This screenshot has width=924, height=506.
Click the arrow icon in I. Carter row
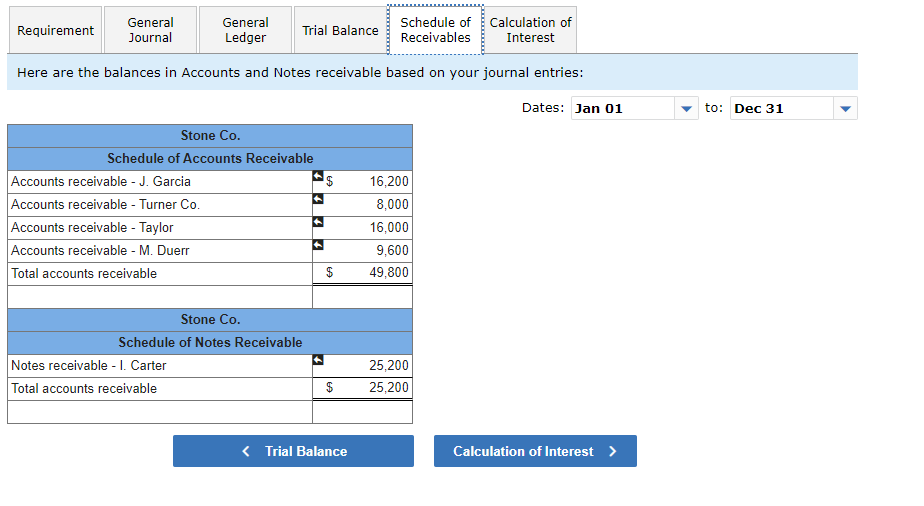coord(318,359)
